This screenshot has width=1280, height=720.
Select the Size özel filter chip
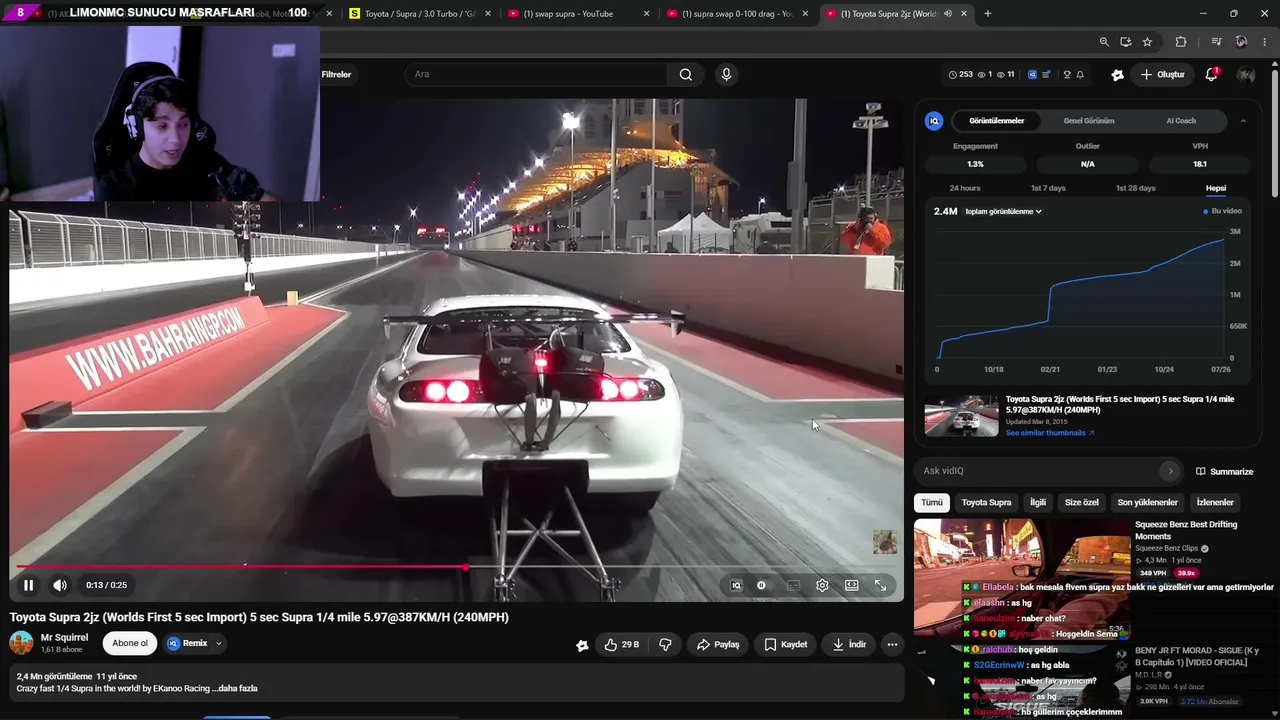point(1081,502)
